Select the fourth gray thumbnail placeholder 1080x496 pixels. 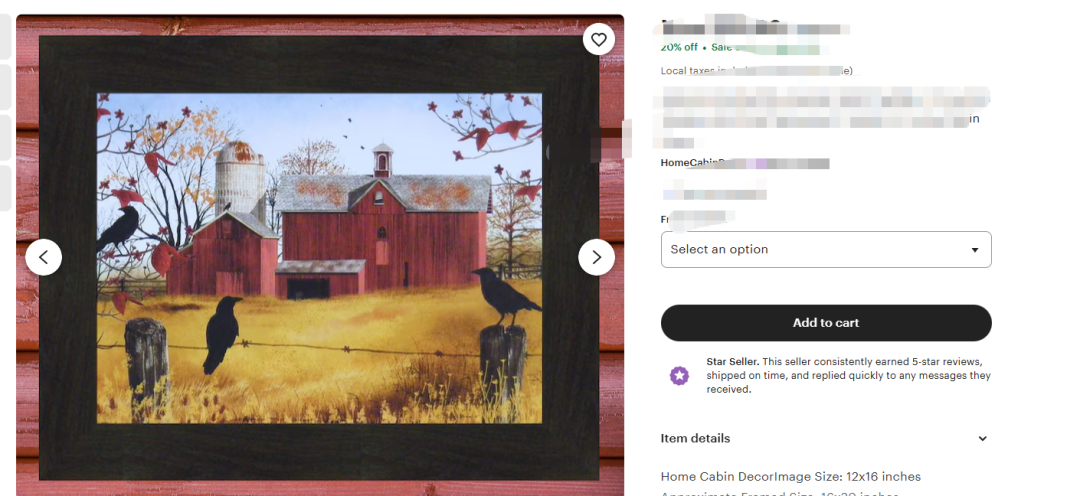point(6,188)
